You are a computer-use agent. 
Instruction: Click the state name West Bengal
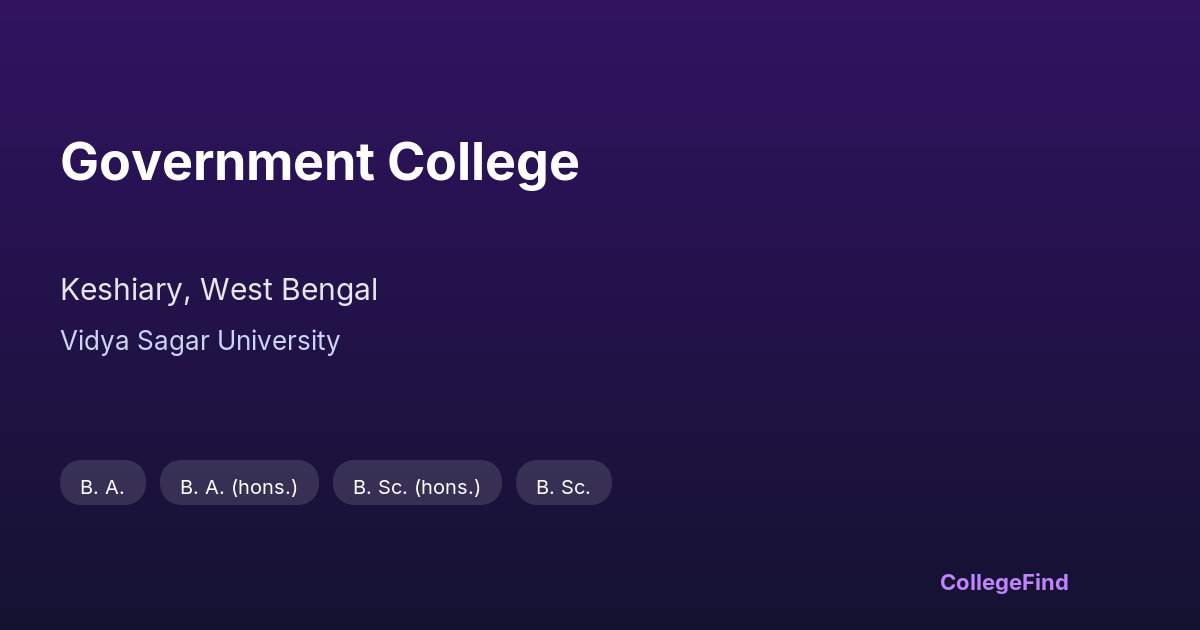click(x=289, y=290)
